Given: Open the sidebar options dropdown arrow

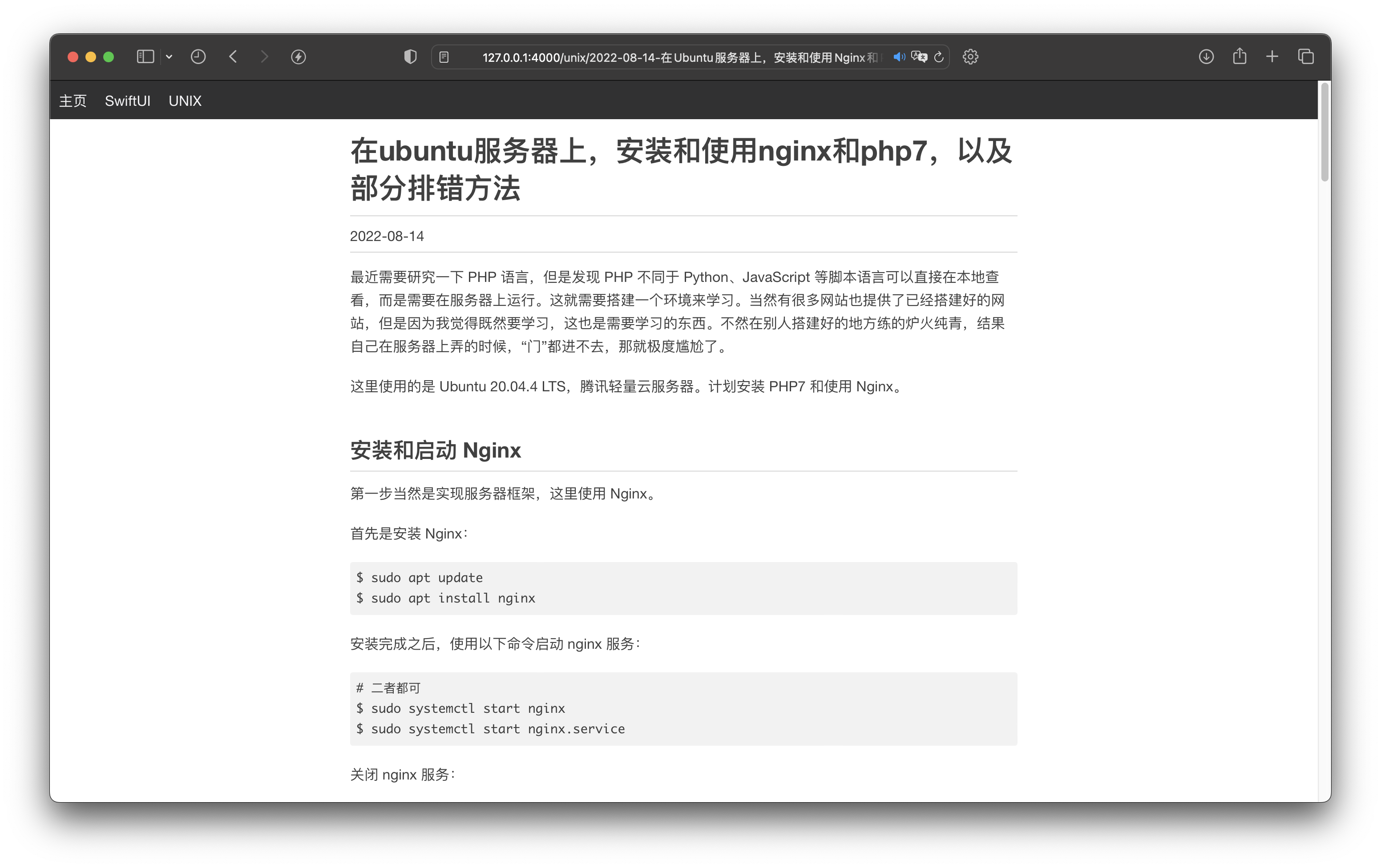Looking at the screenshot, I should (x=169, y=57).
